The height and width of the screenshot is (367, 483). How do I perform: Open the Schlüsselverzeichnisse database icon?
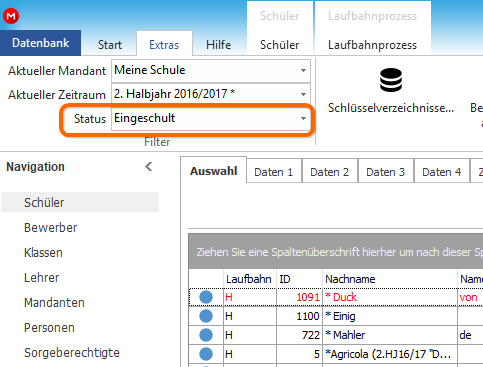pos(391,80)
